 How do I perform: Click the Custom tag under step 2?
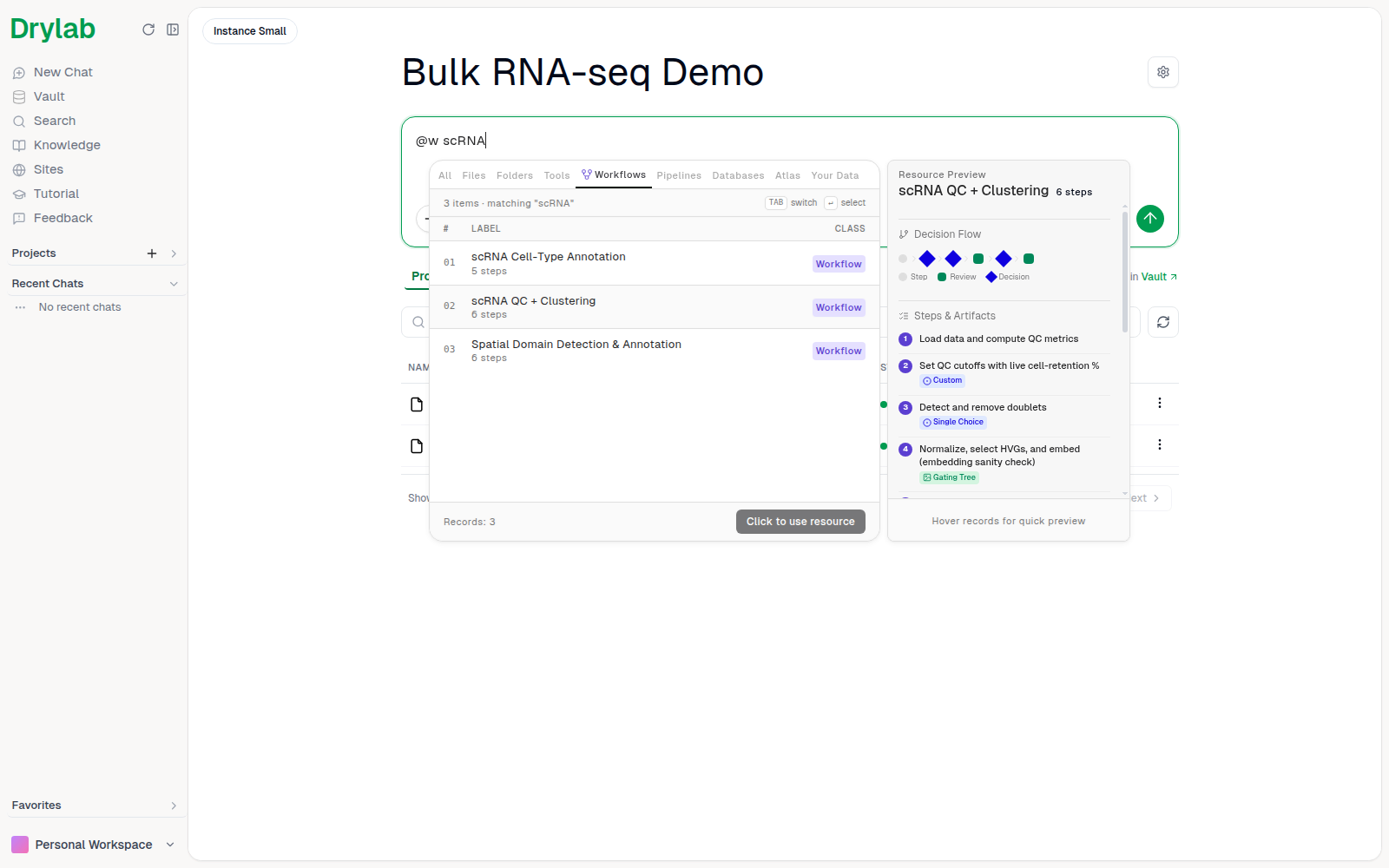tap(942, 381)
